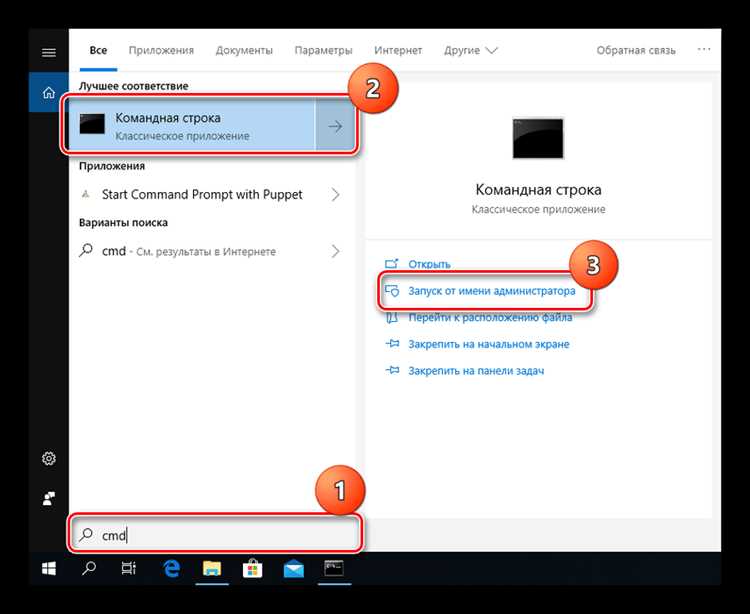Open the three-dots more options menu
Image resolution: width=750 pixels, height=614 pixels.
pyautogui.click(x=704, y=49)
